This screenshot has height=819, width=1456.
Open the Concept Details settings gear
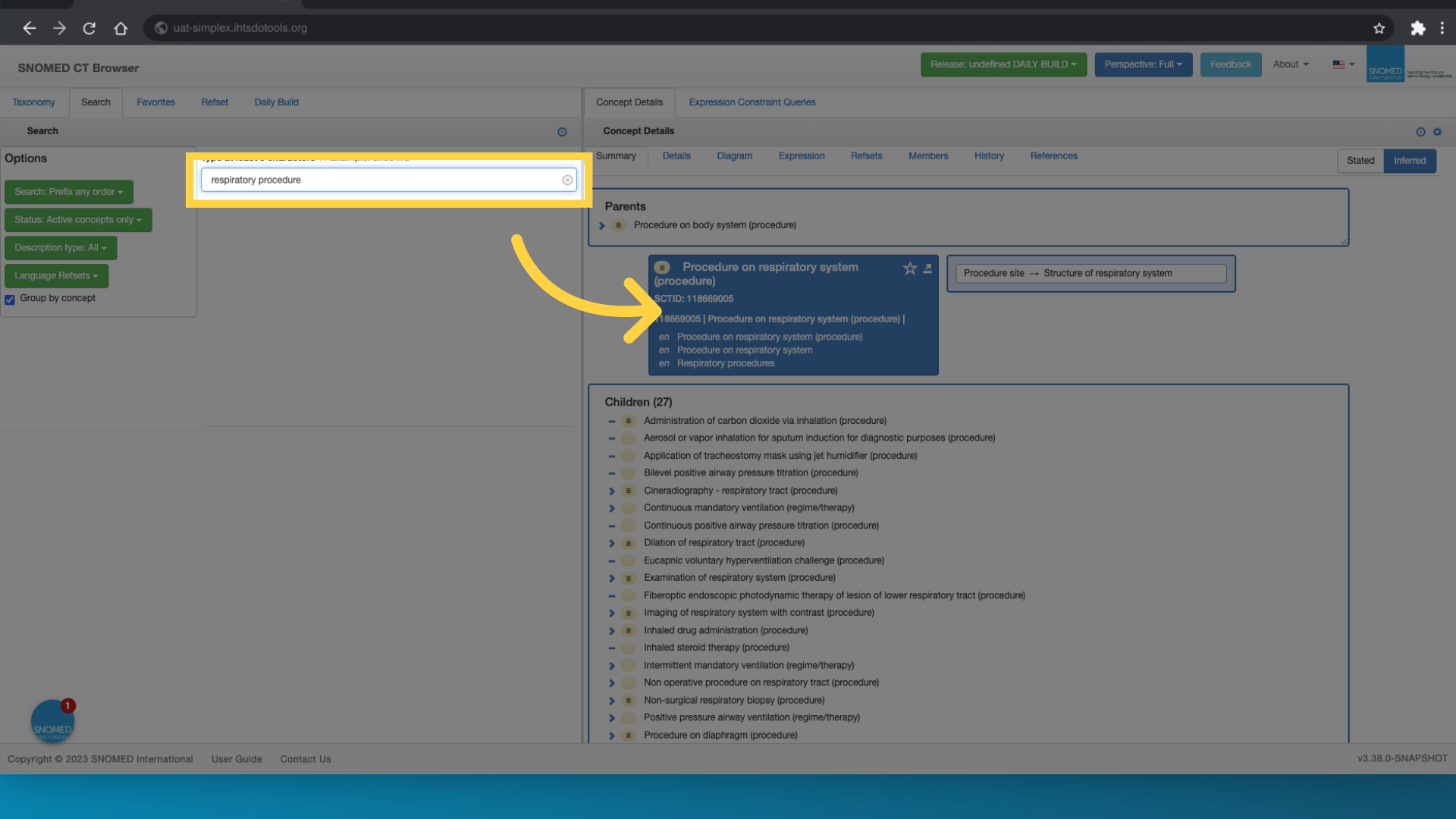point(1437,132)
